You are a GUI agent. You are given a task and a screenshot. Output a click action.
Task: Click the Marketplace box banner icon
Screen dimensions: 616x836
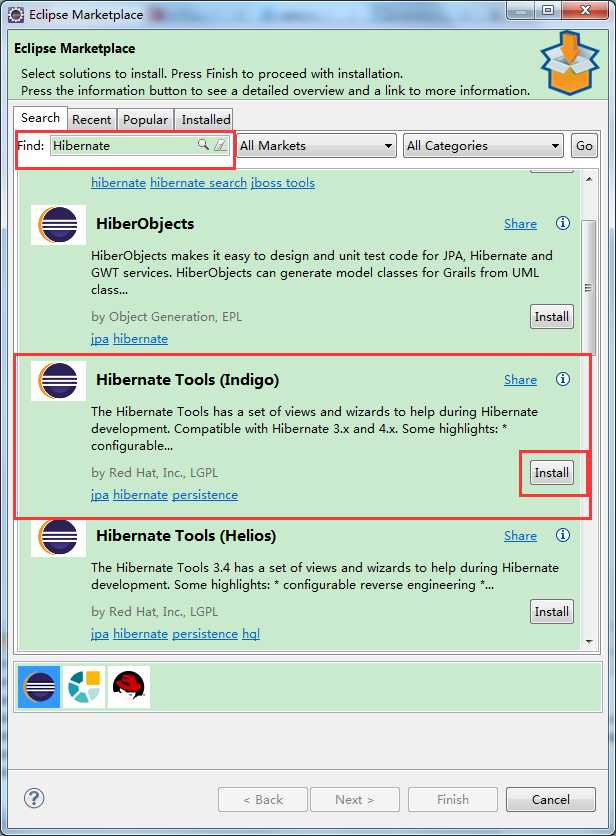point(570,63)
